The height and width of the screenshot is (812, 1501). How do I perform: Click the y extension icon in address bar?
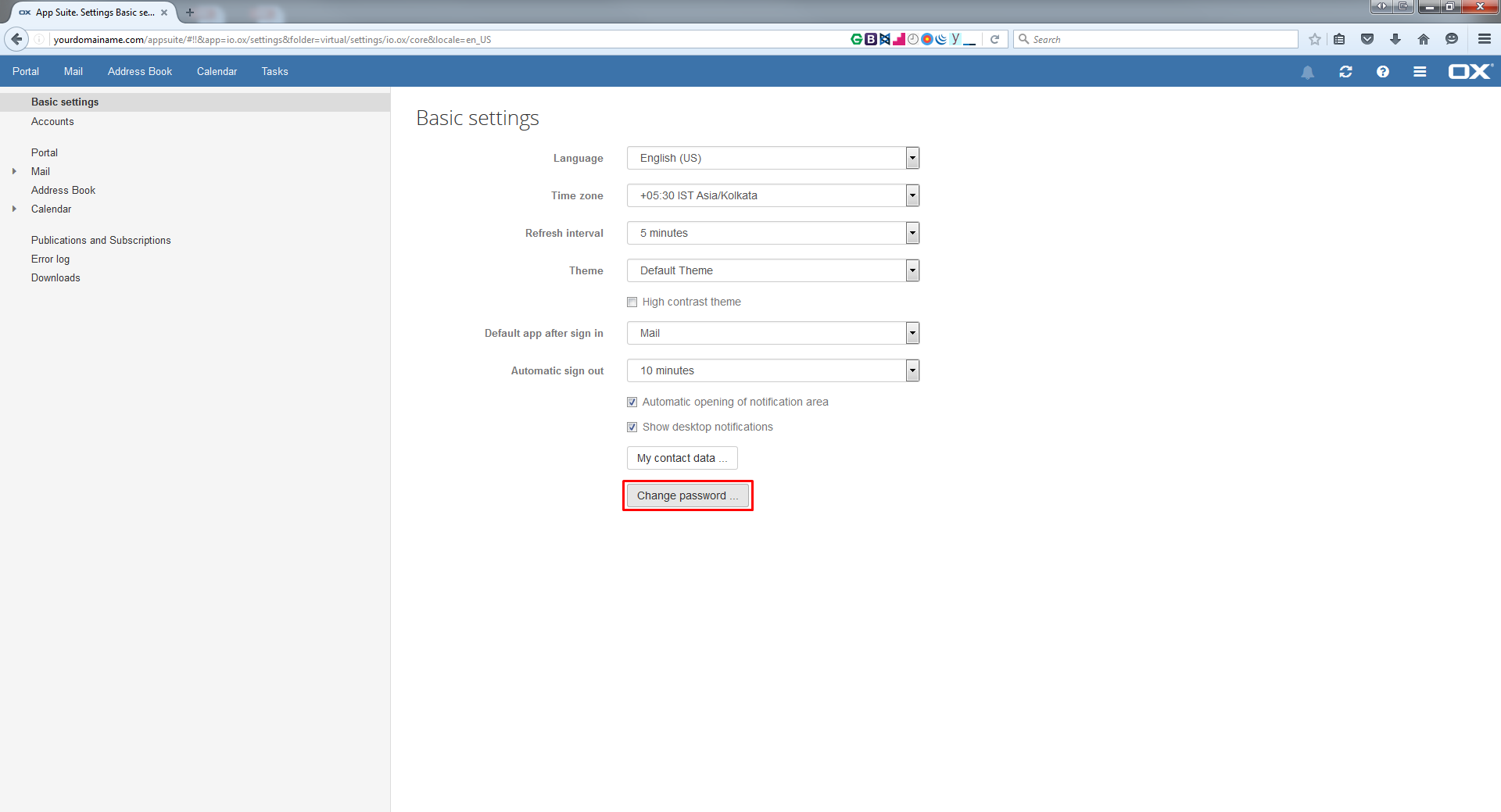coord(955,39)
